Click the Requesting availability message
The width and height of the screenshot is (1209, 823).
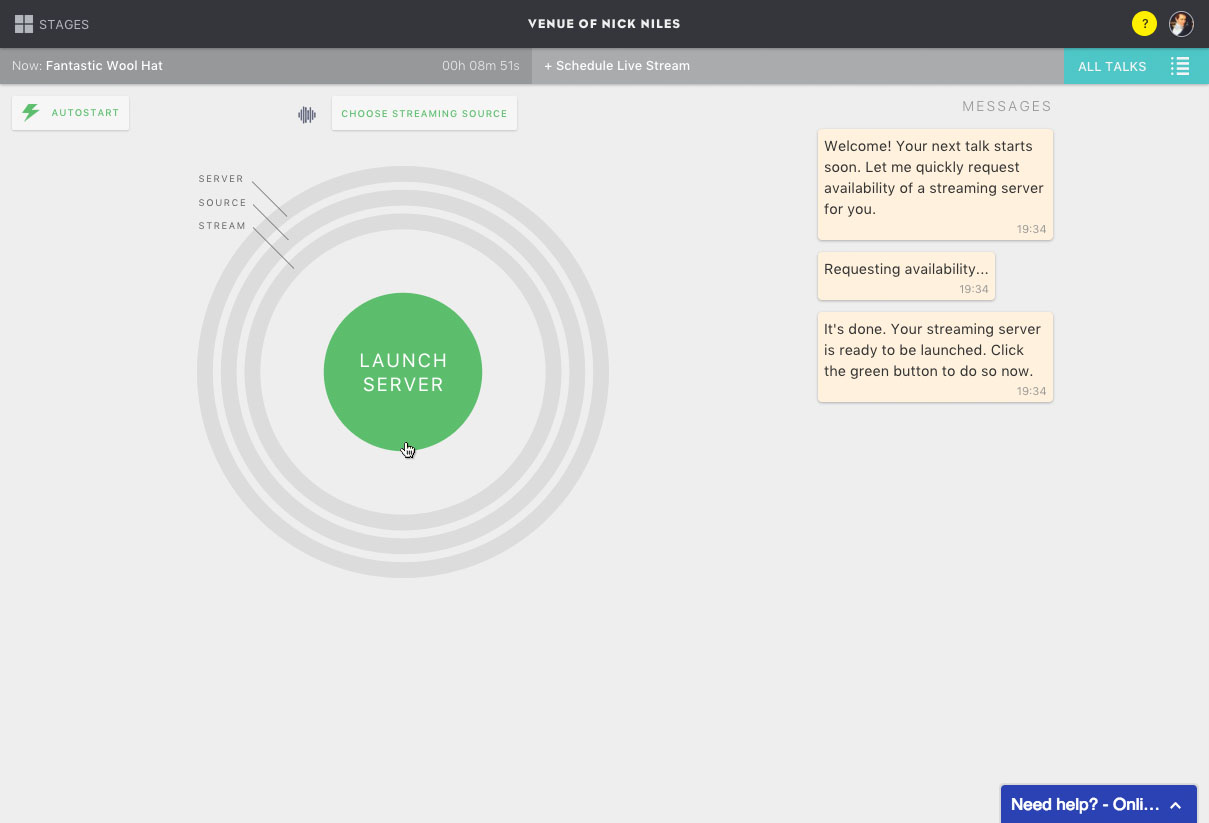tap(906, 276)
